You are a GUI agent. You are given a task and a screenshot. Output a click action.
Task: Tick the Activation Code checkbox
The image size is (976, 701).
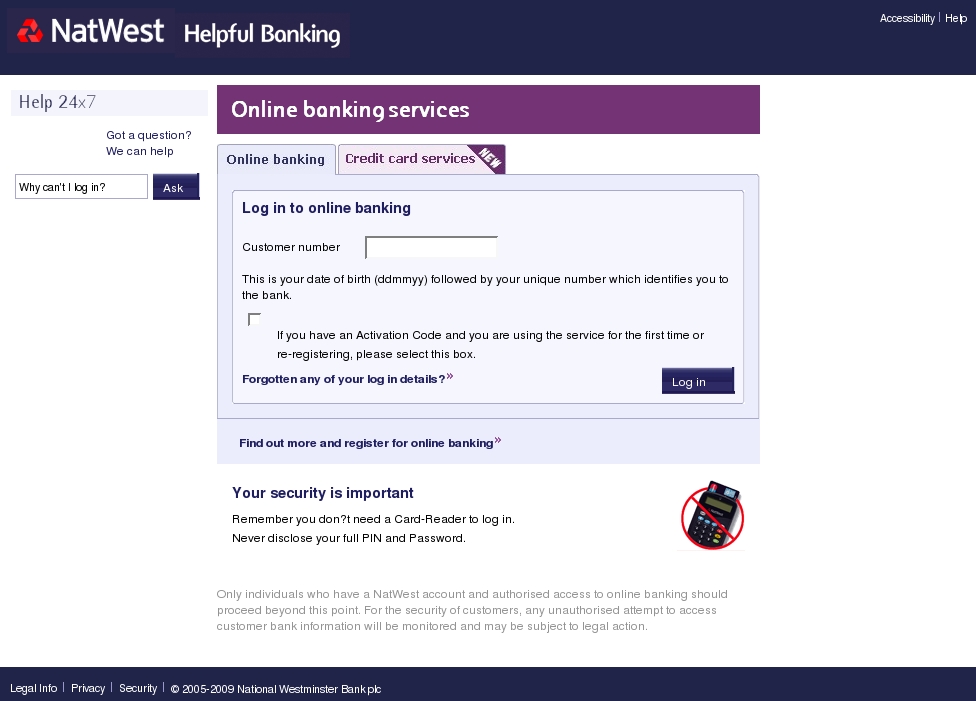coord(254,319)
